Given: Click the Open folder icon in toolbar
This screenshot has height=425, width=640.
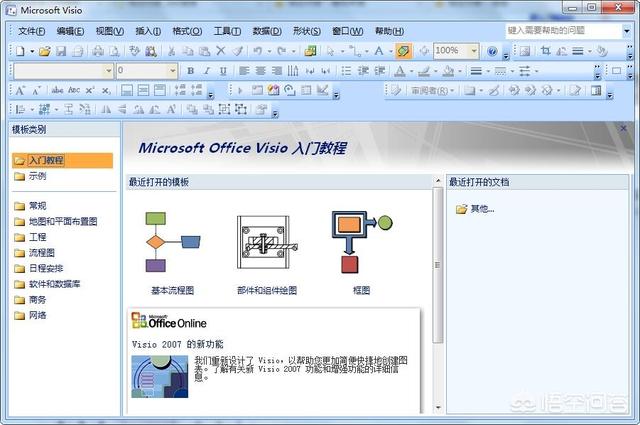Looking at the screenshot, I should [45, 51].
